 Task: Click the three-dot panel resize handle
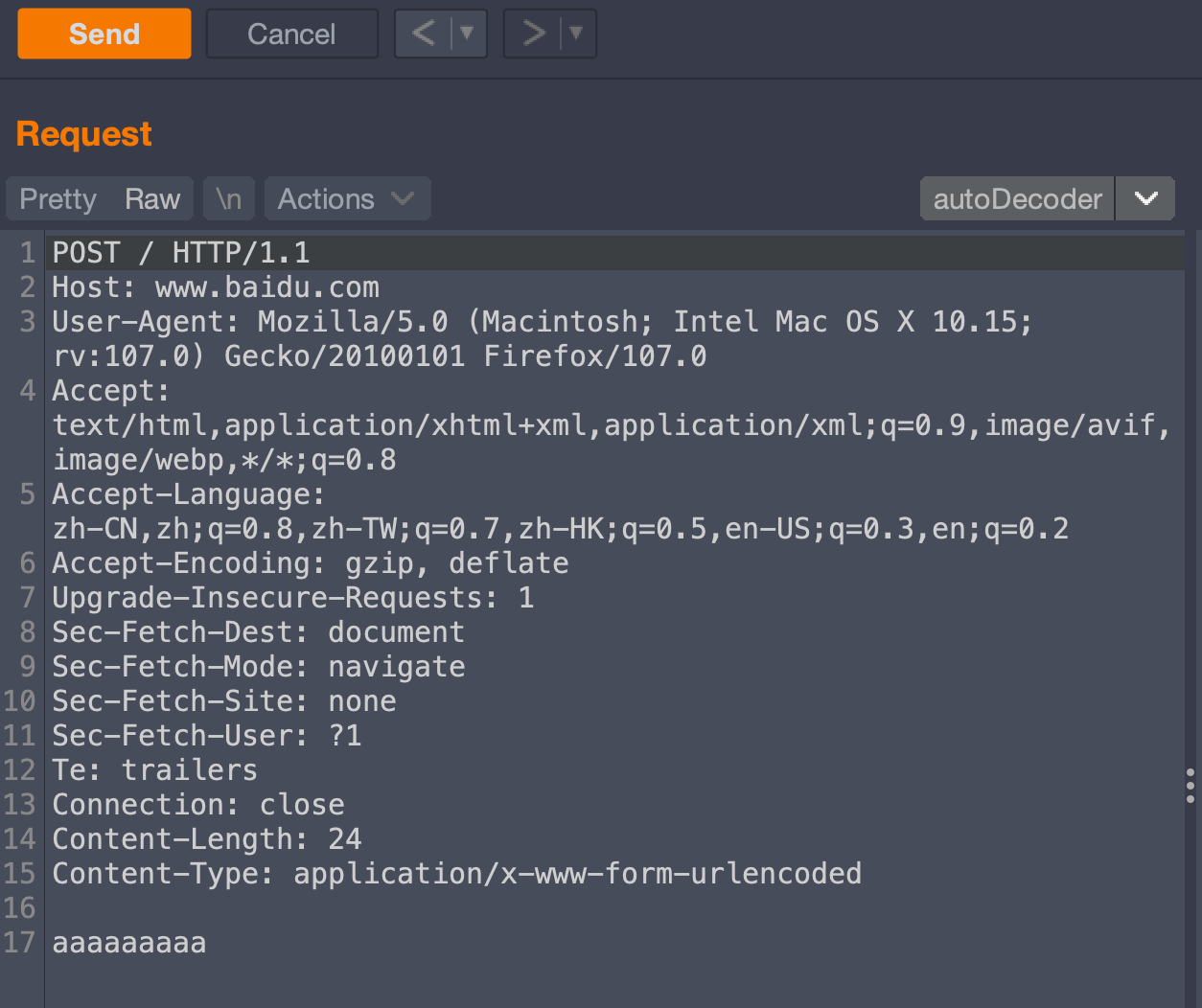point(1190,785)
